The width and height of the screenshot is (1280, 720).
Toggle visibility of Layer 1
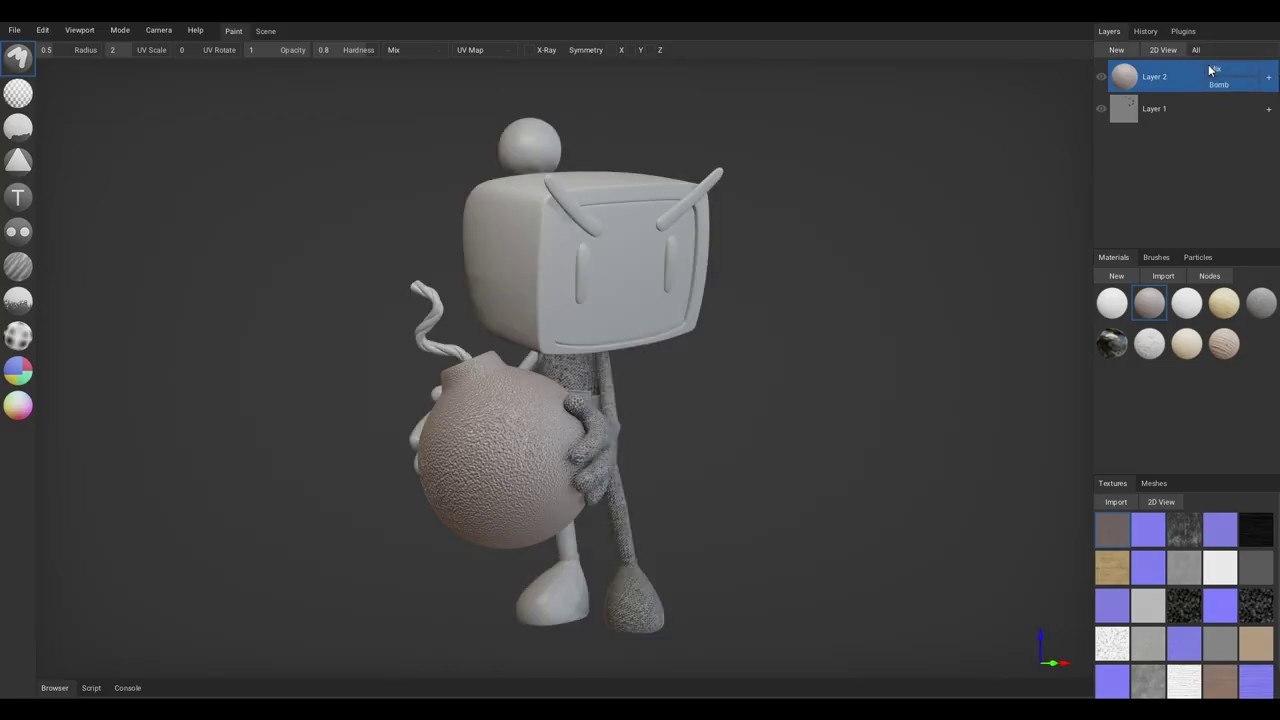1101,109
